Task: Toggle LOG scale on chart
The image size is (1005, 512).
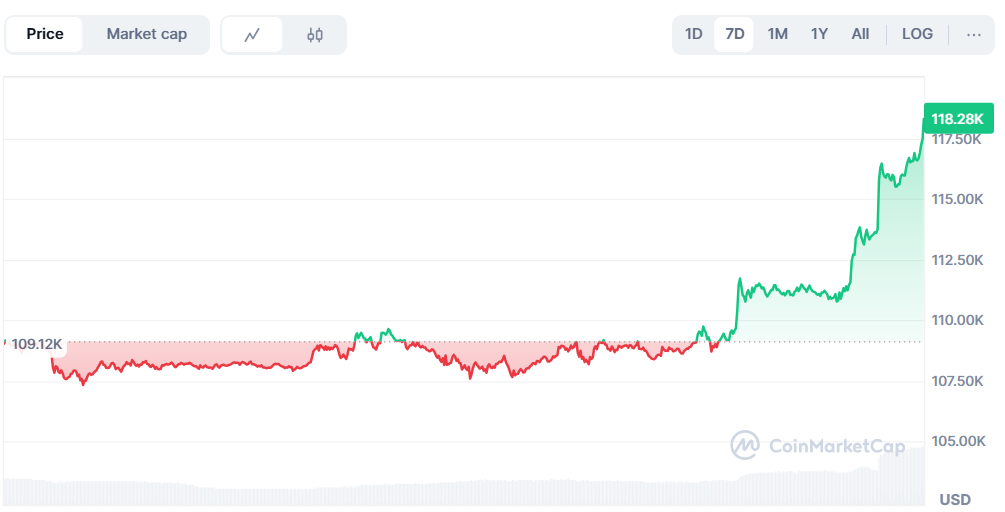Action: pos(917,34)
